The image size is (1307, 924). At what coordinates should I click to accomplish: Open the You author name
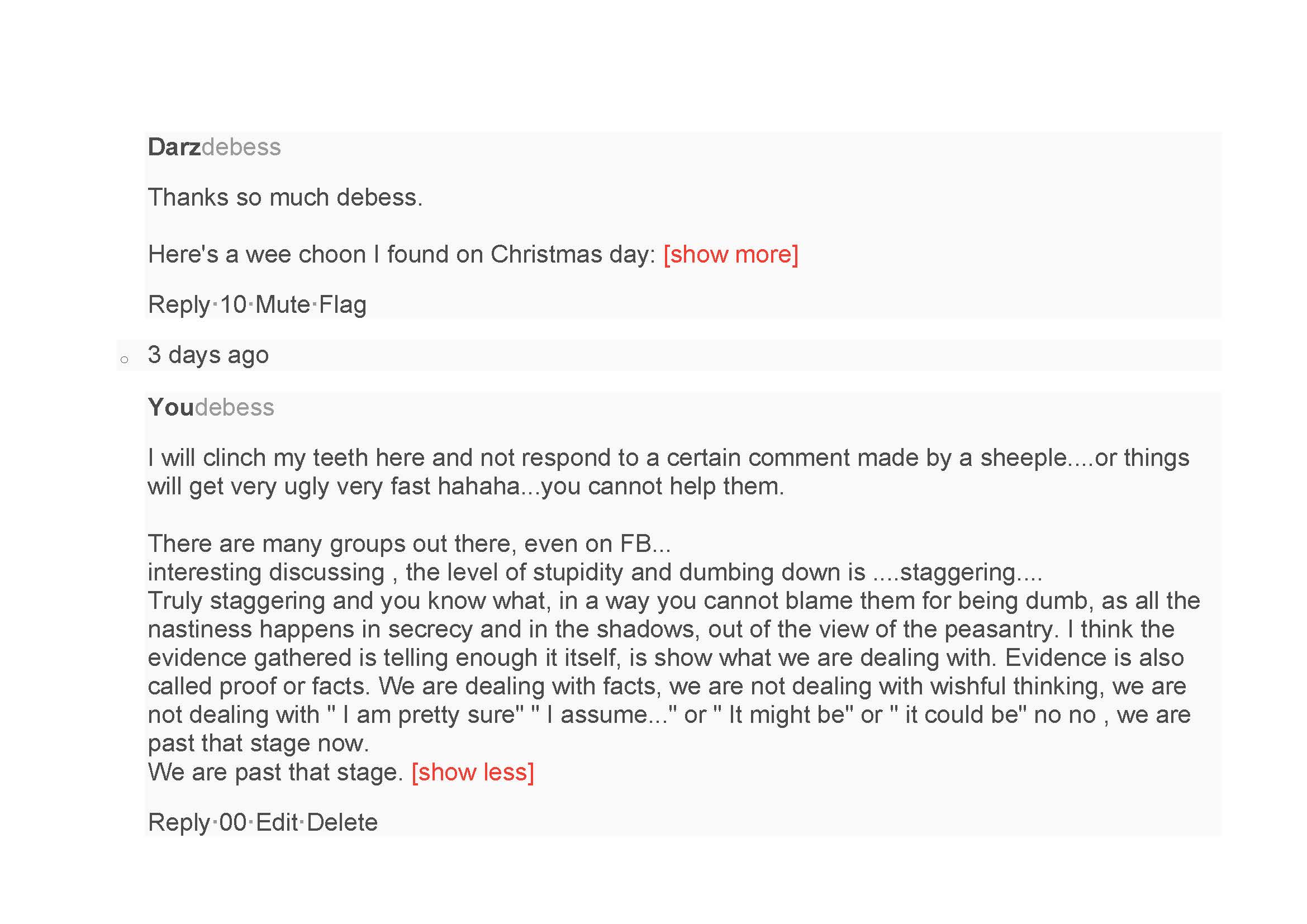point(171,407)
